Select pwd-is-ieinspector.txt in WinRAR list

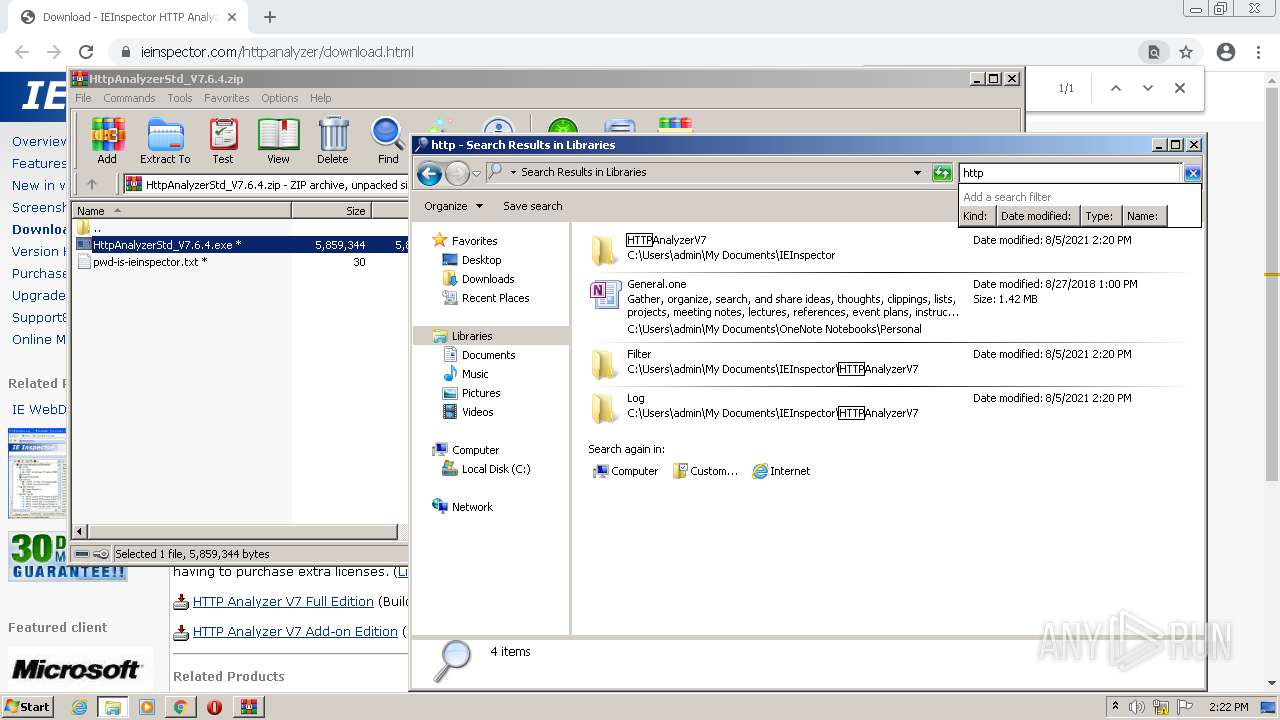(150, 262)
